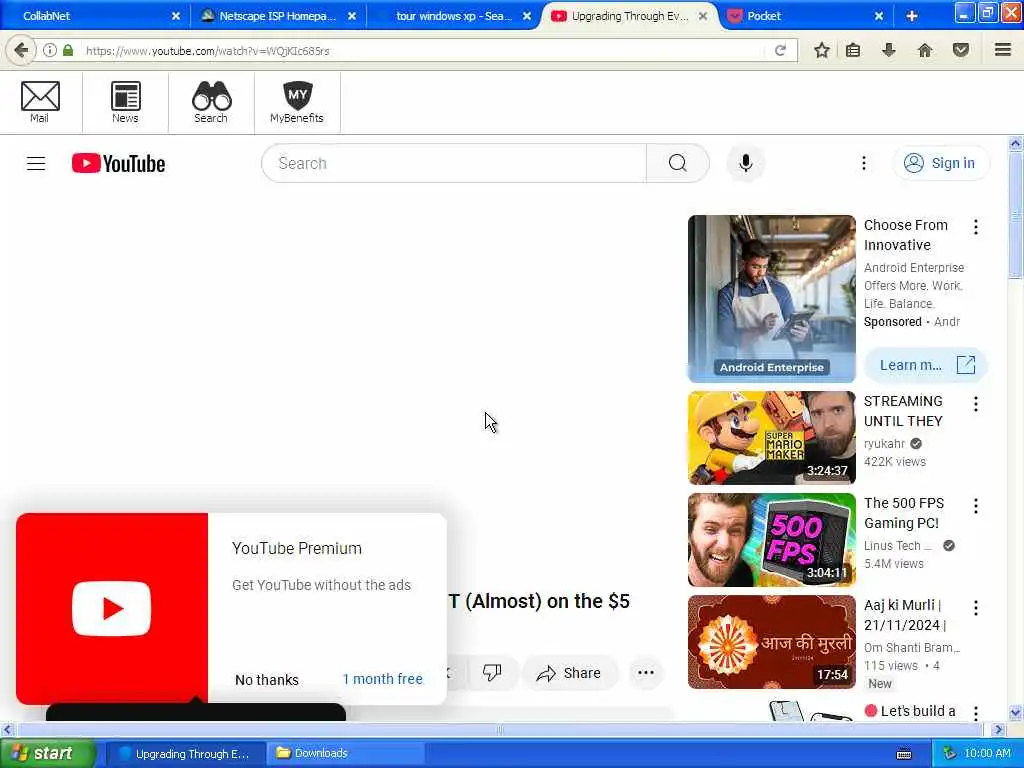Open the browser hamburger menu
The image size is (1024, 768).
point(1003,50)
